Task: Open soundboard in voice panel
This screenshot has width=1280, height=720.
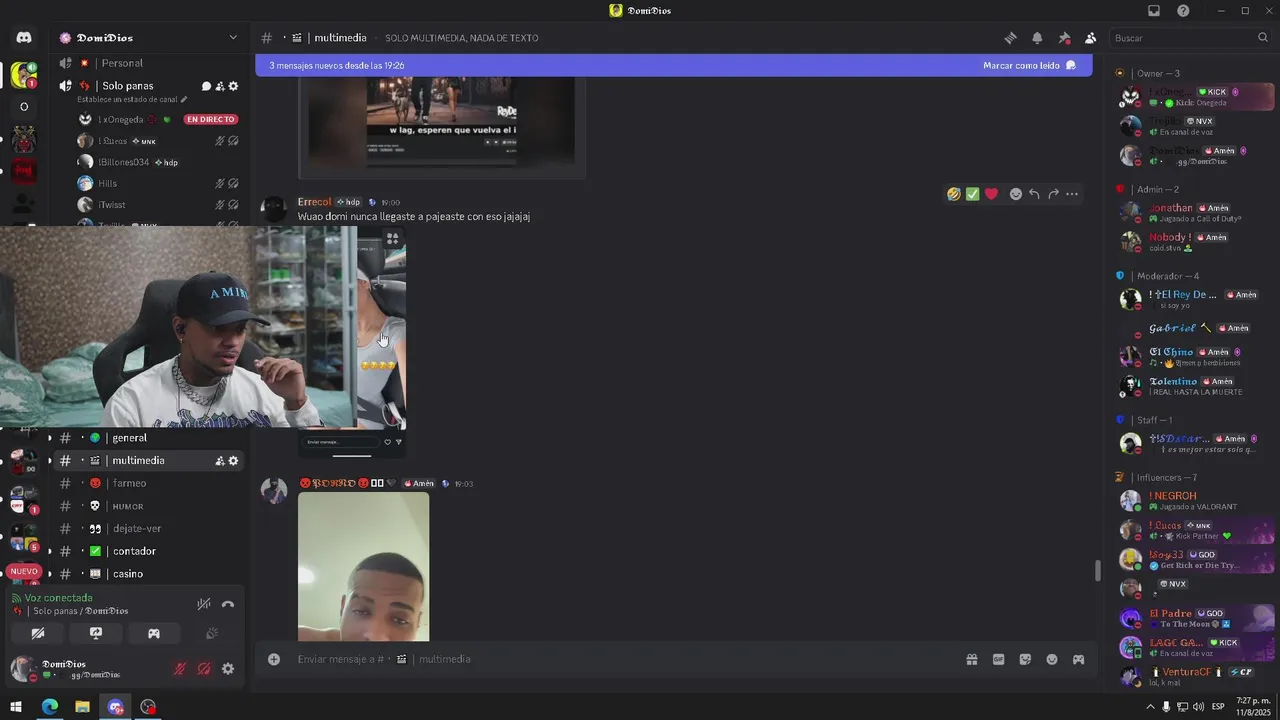Action: (x=212, y=633)
